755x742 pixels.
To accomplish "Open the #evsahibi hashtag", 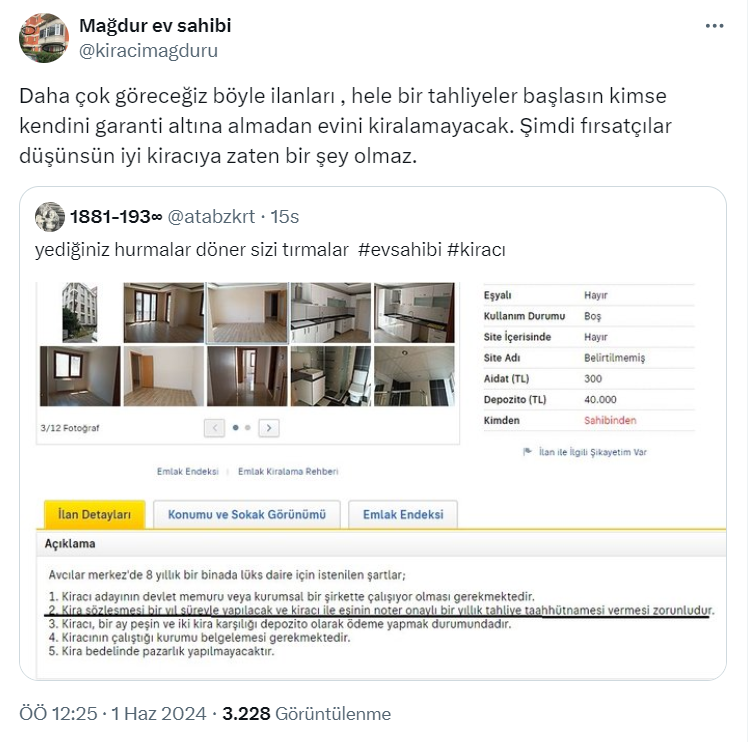I will pos(400,250).
